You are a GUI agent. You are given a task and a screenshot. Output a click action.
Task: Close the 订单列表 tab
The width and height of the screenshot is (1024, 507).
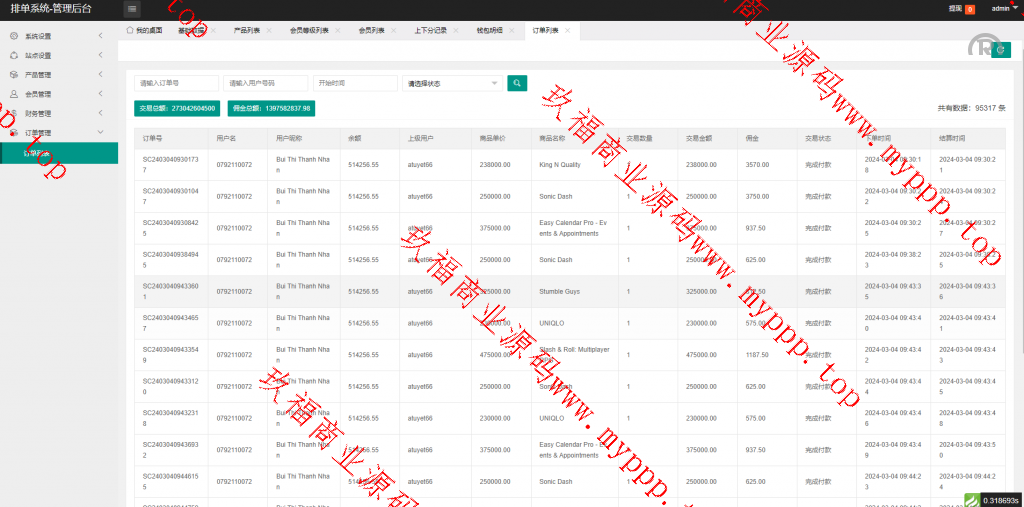pyautogui.click(x=568, y=31)
